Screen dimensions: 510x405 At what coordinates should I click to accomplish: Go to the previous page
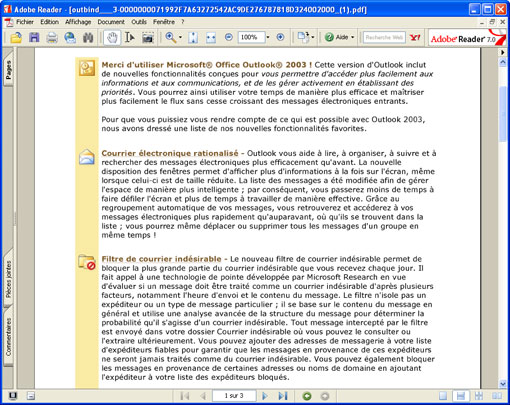203,396
